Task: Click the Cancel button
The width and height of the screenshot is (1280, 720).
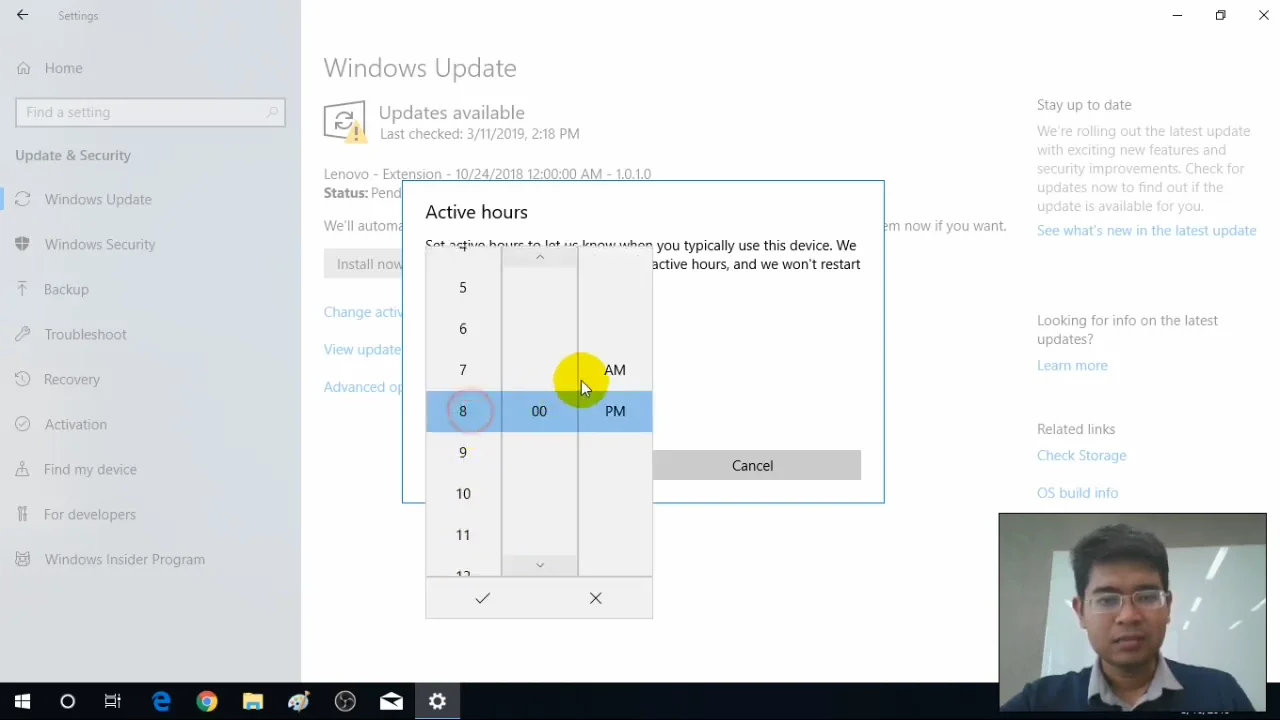Action: (x=752, y=465)
